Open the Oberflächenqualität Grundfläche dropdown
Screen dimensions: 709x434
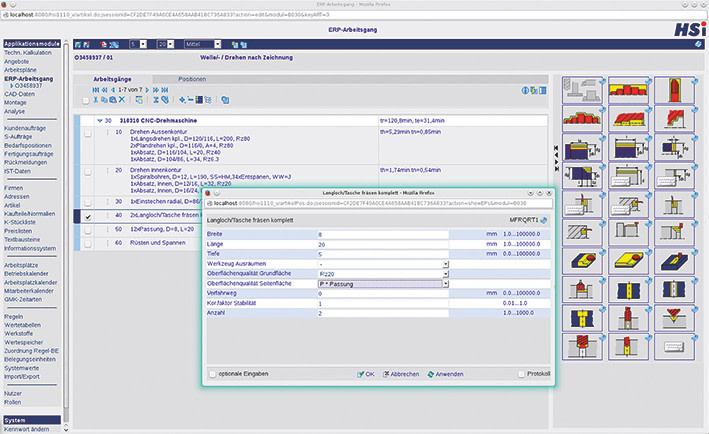[x=445, y=274]
